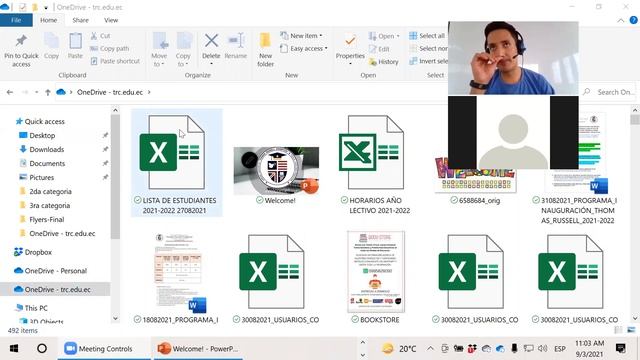Click the Copy ribbon icon
The image size is (640, 360).
pos(51,41)
